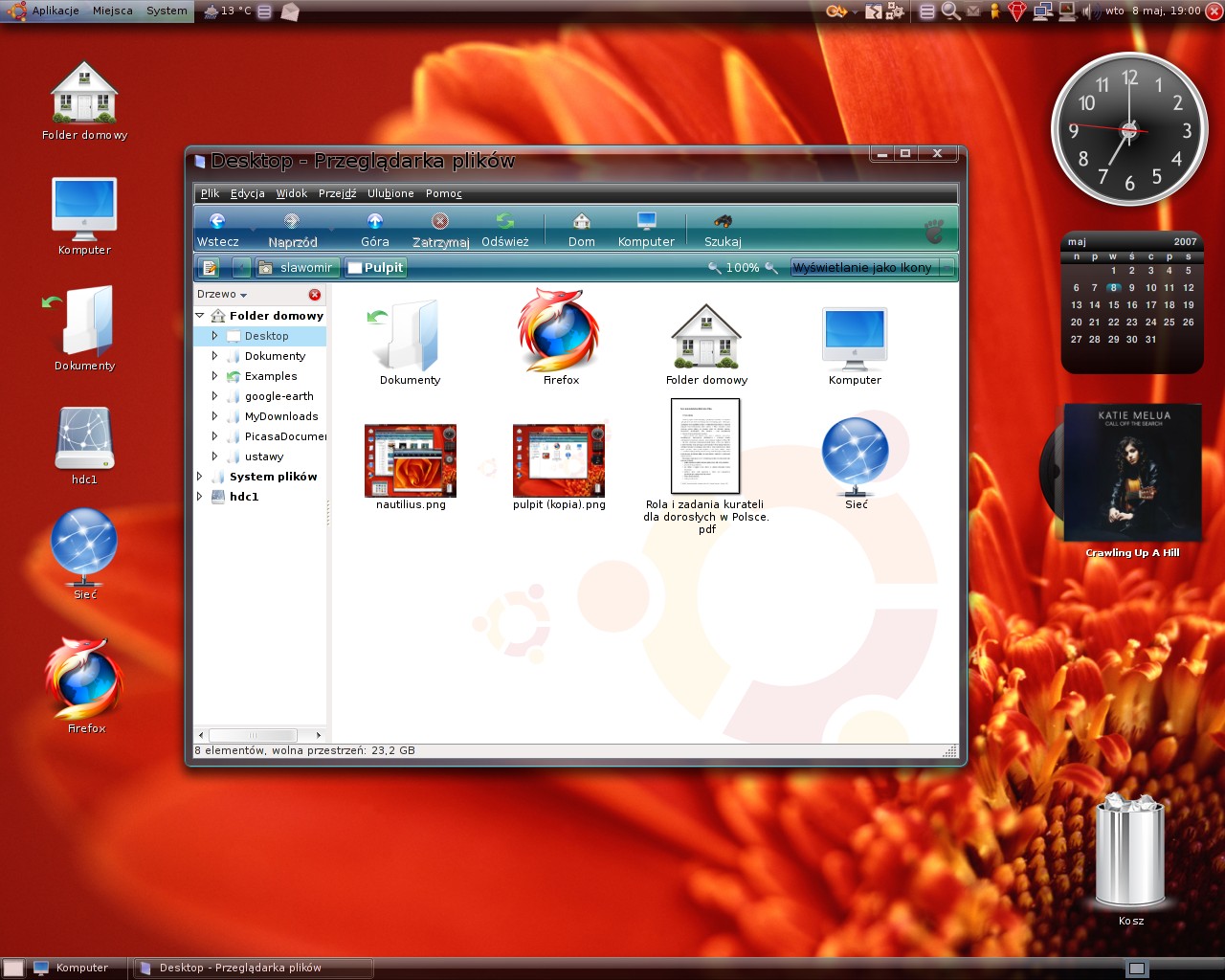Screen dimensions: 1225x980
Task: Expand the ustawy tree node
Action: pos(214,457)
